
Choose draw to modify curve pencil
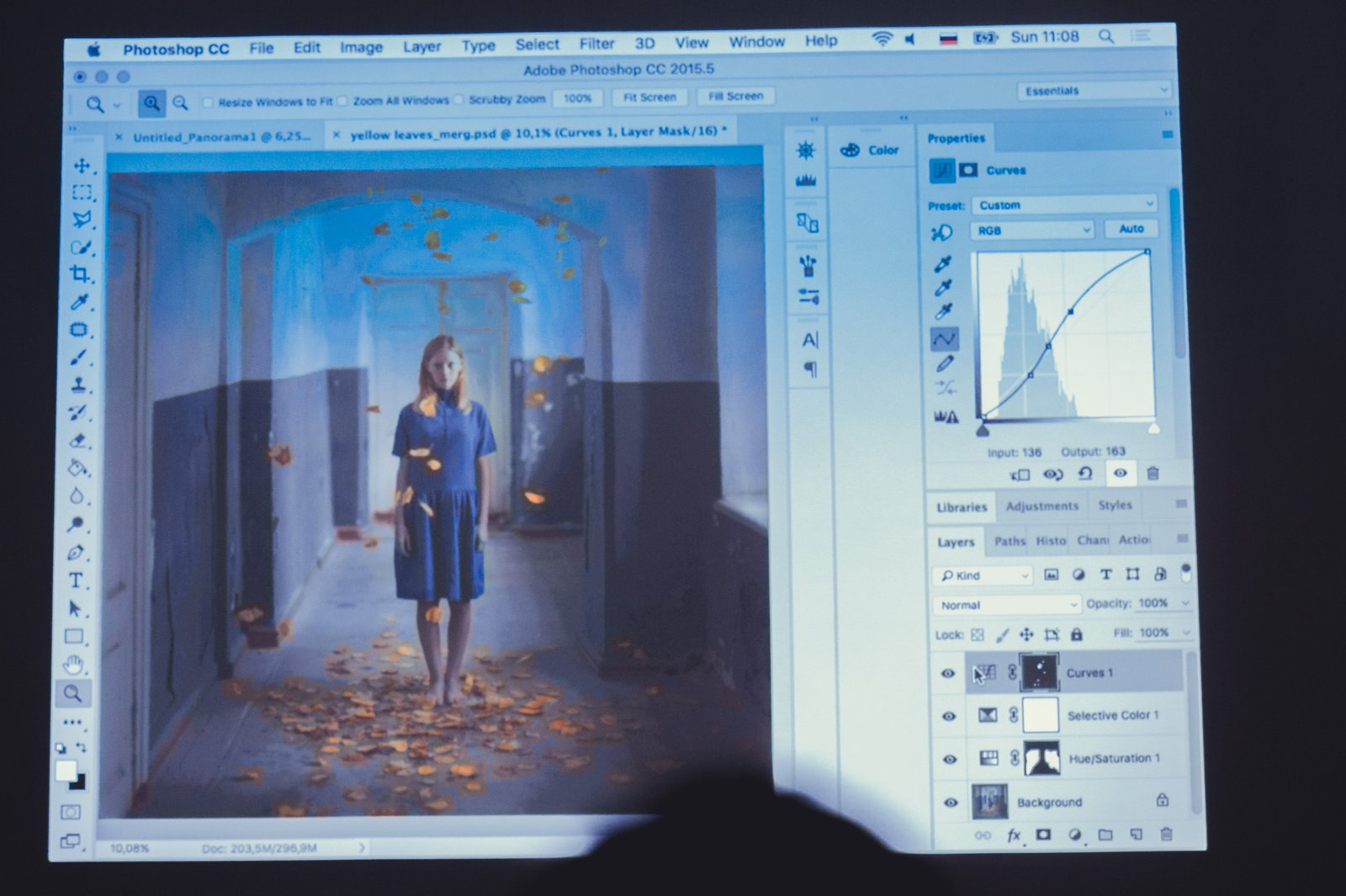946,364
